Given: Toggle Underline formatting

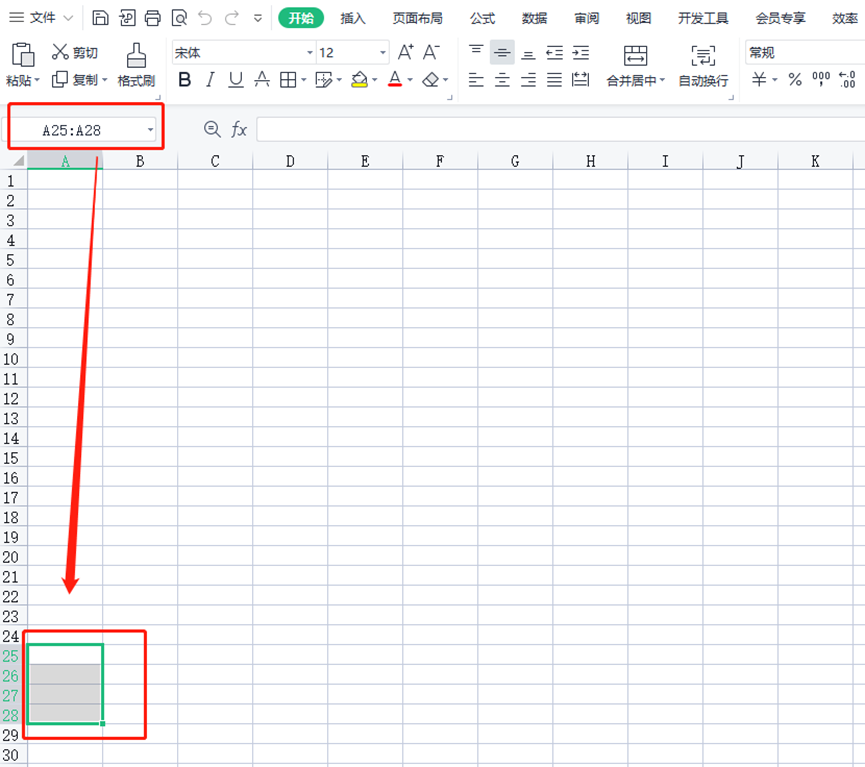Looking at the screenshot, I should point(236,80).
